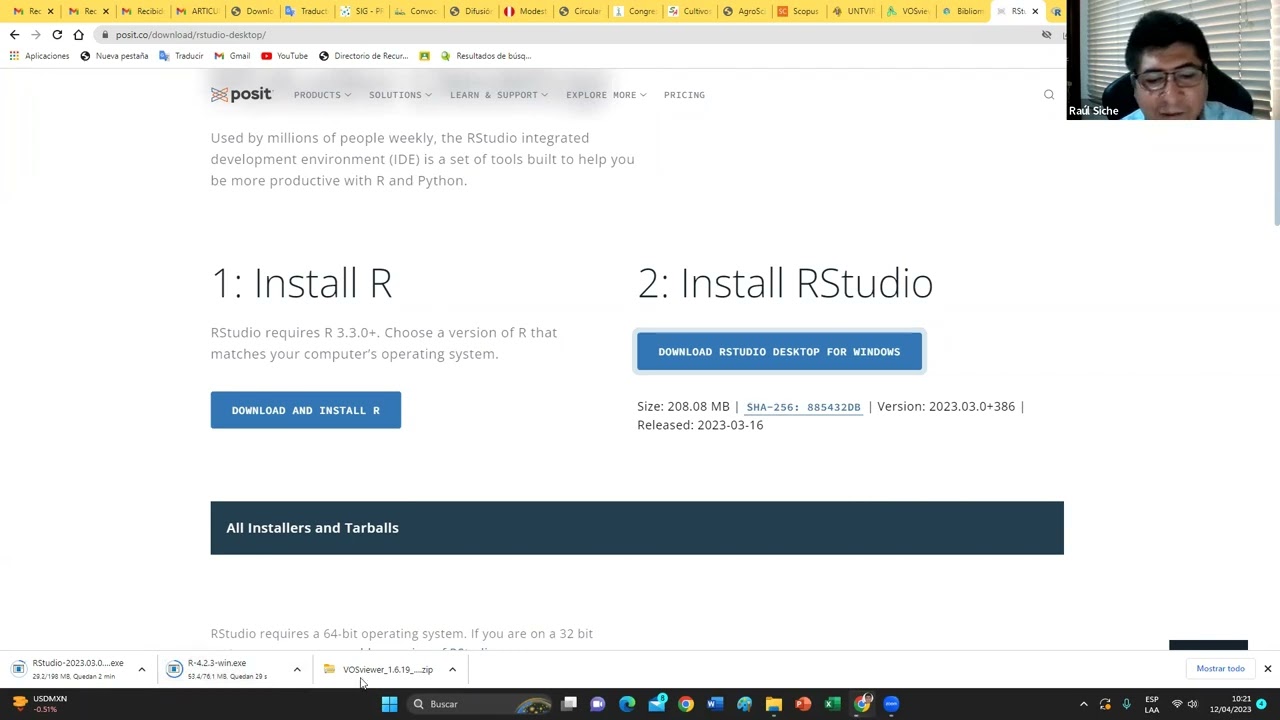Show hidden system tray icons
This screenshot has width=1280, height=720.
pyautogui.click(x=1083, y=704)
